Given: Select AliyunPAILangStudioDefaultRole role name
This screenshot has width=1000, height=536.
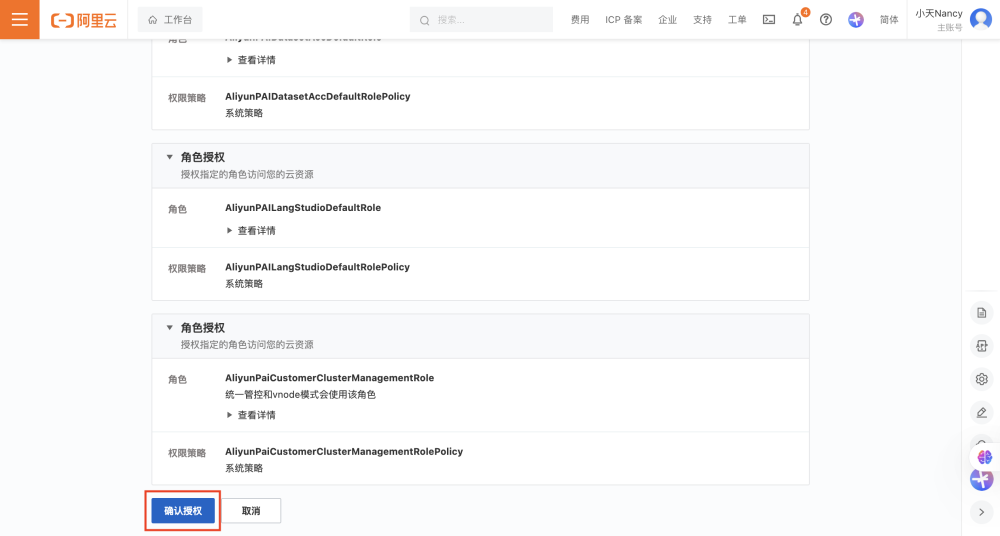Looking at the screenshot, I should (303, 207).
